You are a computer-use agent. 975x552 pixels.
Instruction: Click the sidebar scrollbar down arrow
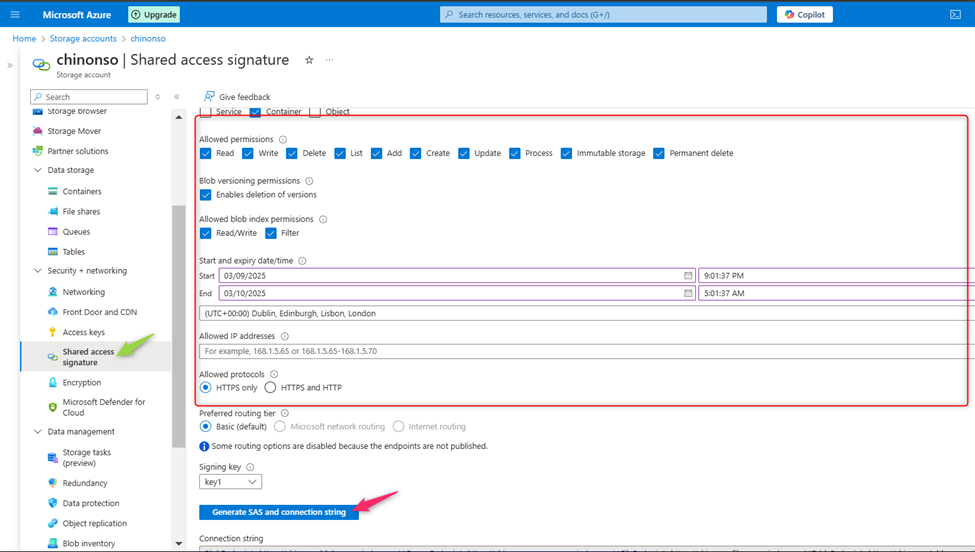tap(178, 544)
